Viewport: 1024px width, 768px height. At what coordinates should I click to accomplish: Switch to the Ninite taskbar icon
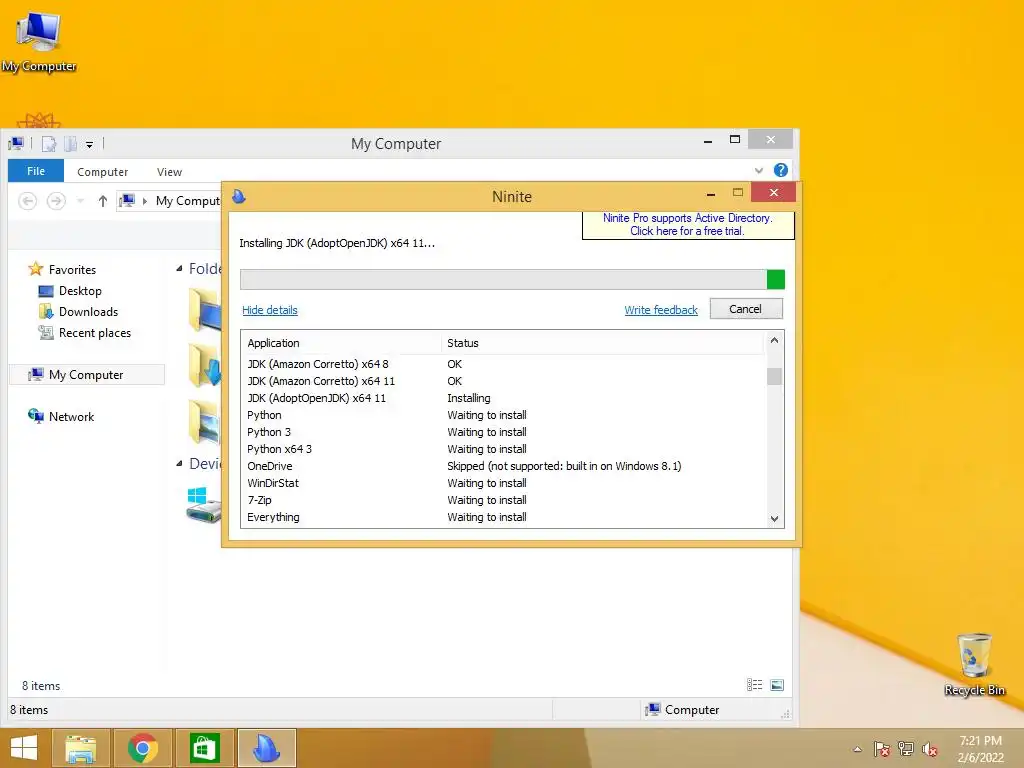(x=266, y=748)
